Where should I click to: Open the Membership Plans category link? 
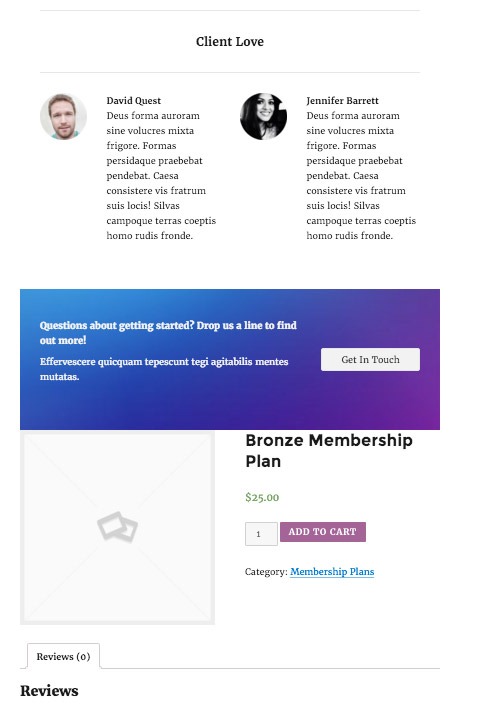click(x=332, y=572)
